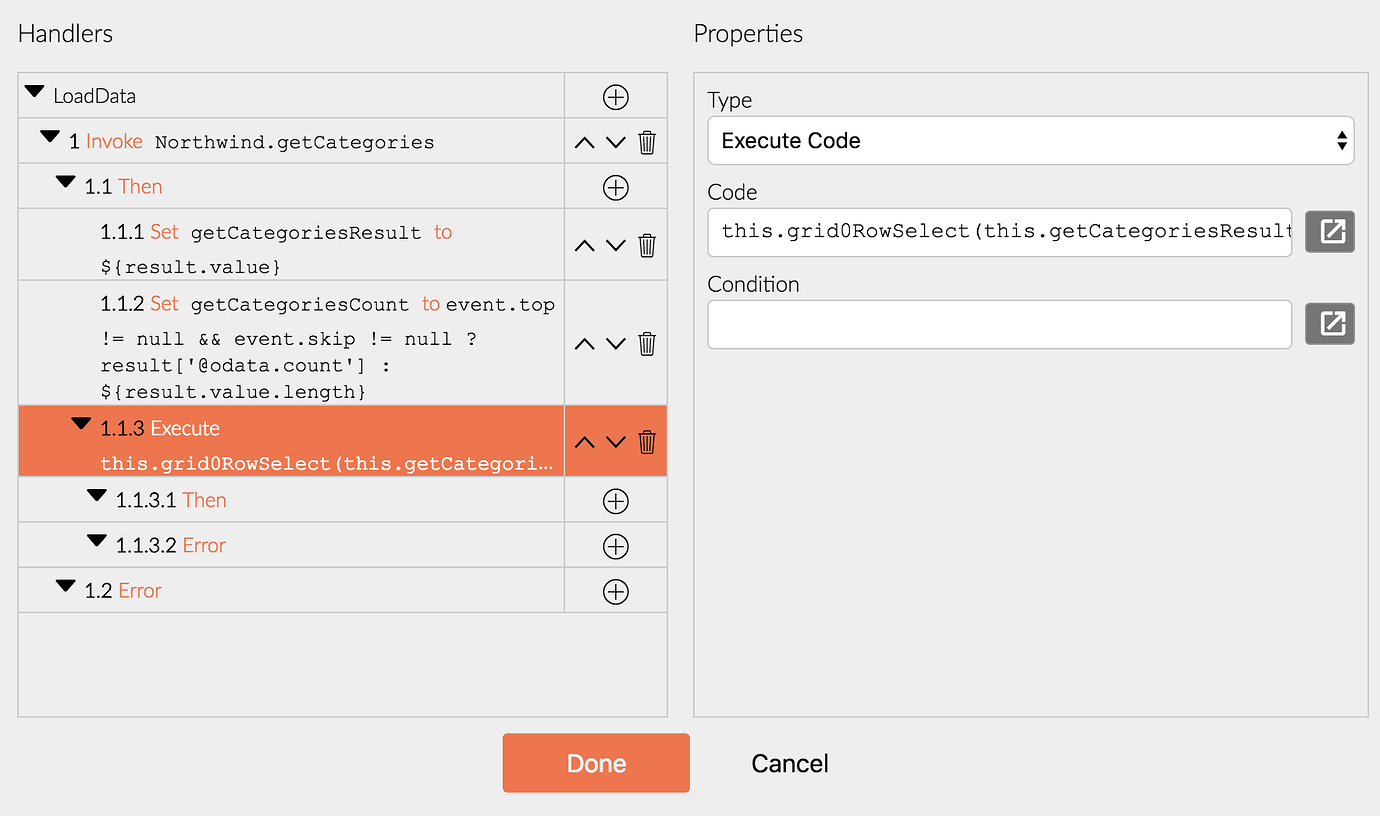Select the 1.1.2 Set getCategoriesCount row
The width and height of the screenshot is (1380, 816).
pyautogui.click(x=291, y=343)
